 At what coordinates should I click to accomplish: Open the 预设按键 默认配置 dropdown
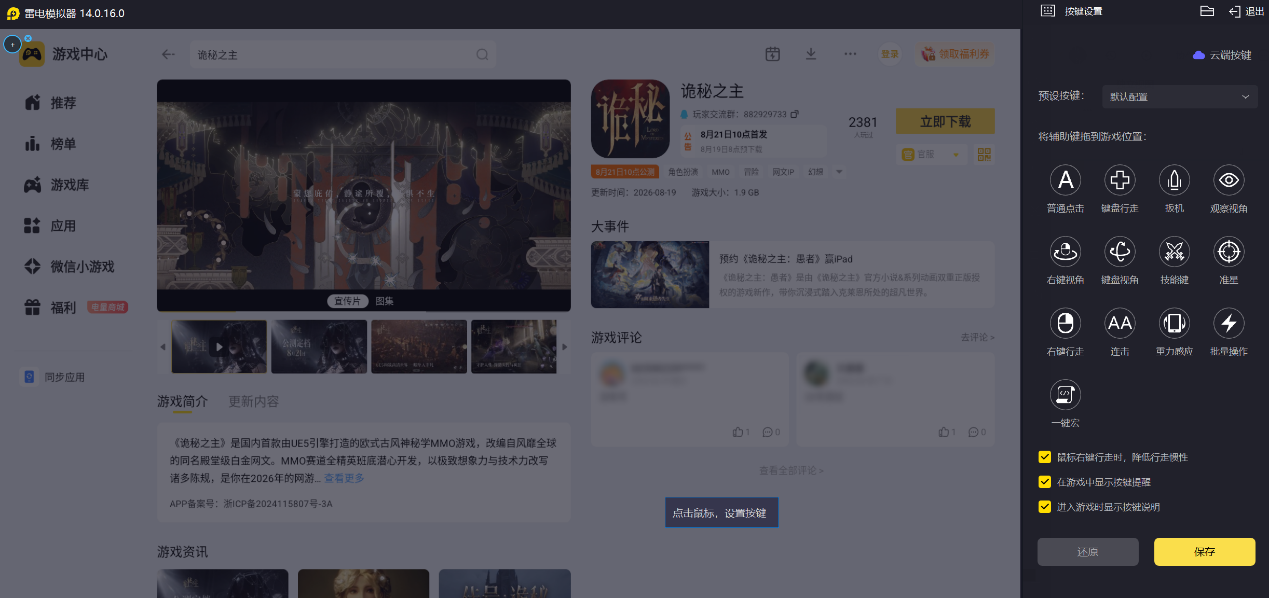[x=1179, y=97]
